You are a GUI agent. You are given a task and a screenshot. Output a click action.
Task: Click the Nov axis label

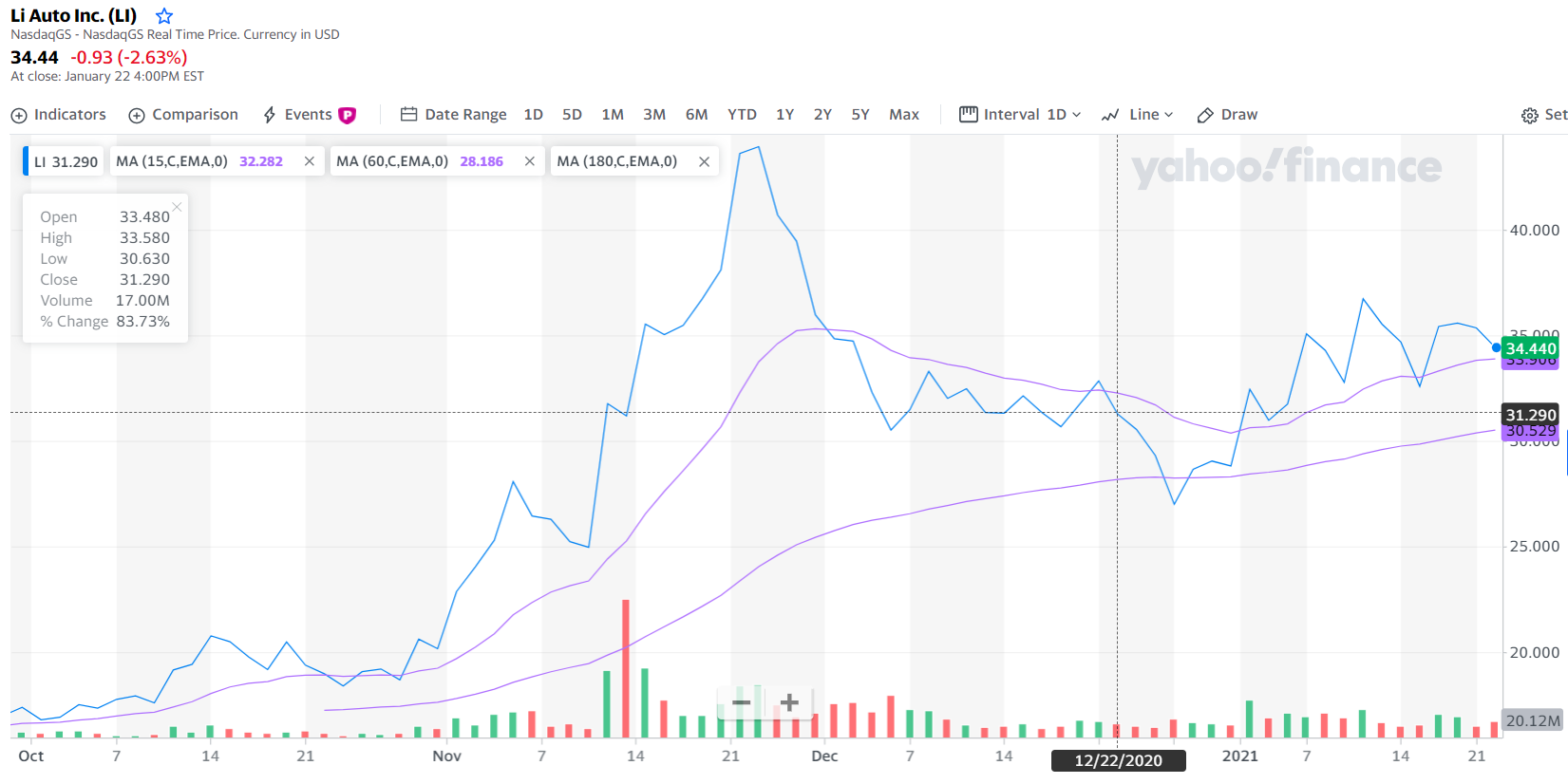(446, 756)
